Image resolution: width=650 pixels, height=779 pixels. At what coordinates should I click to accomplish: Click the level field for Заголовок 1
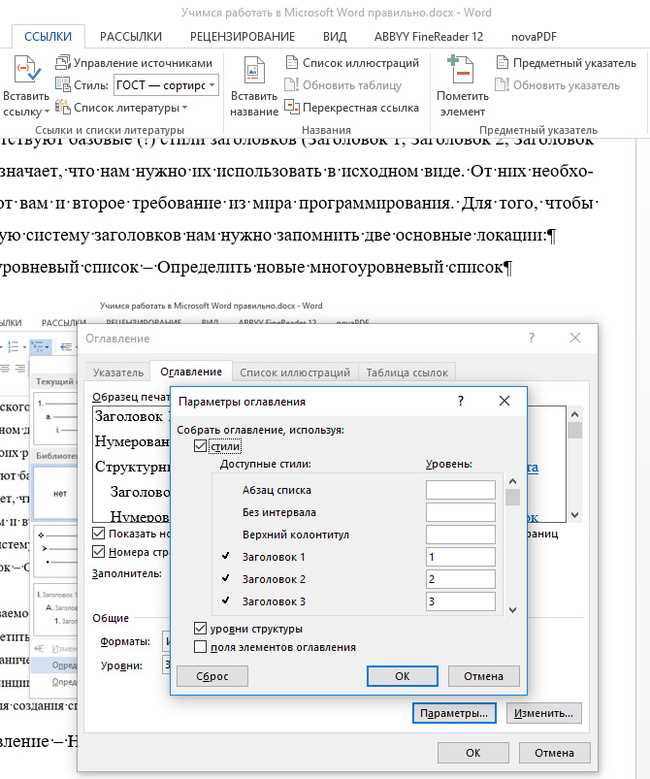coord(460,557)
